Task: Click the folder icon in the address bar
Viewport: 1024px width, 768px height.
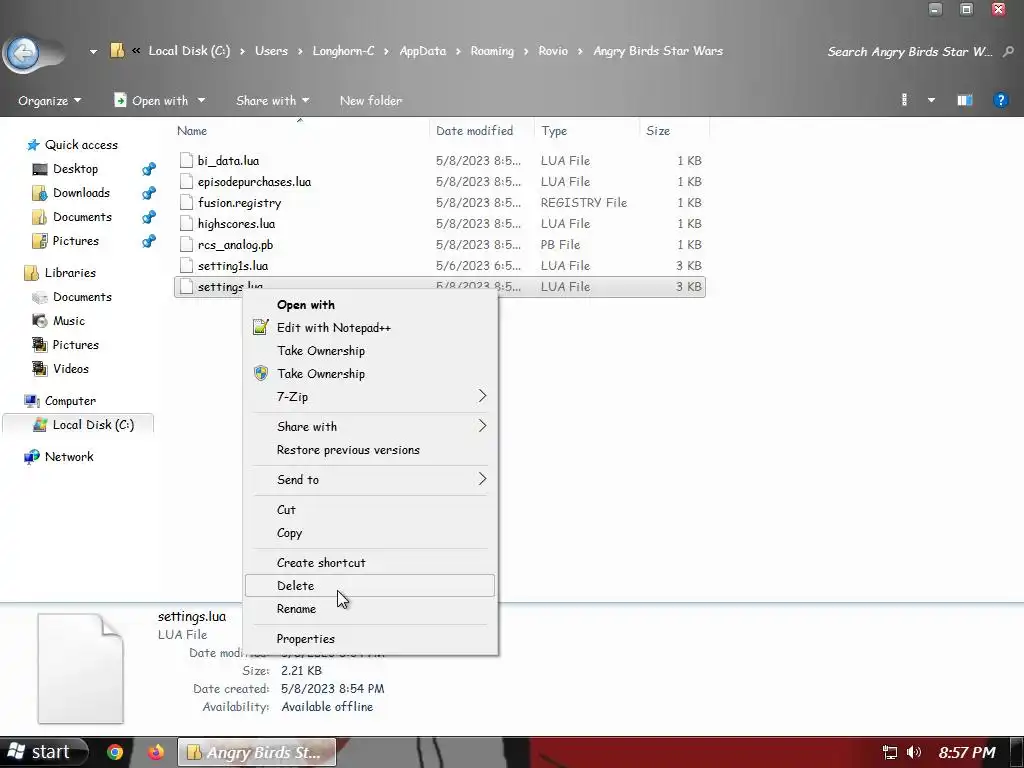Action: pyautogui.click(x=117, y=51)
